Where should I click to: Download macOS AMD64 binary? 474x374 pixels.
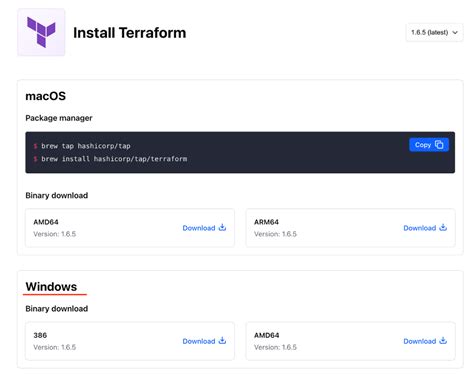click(x=204, y=228)
